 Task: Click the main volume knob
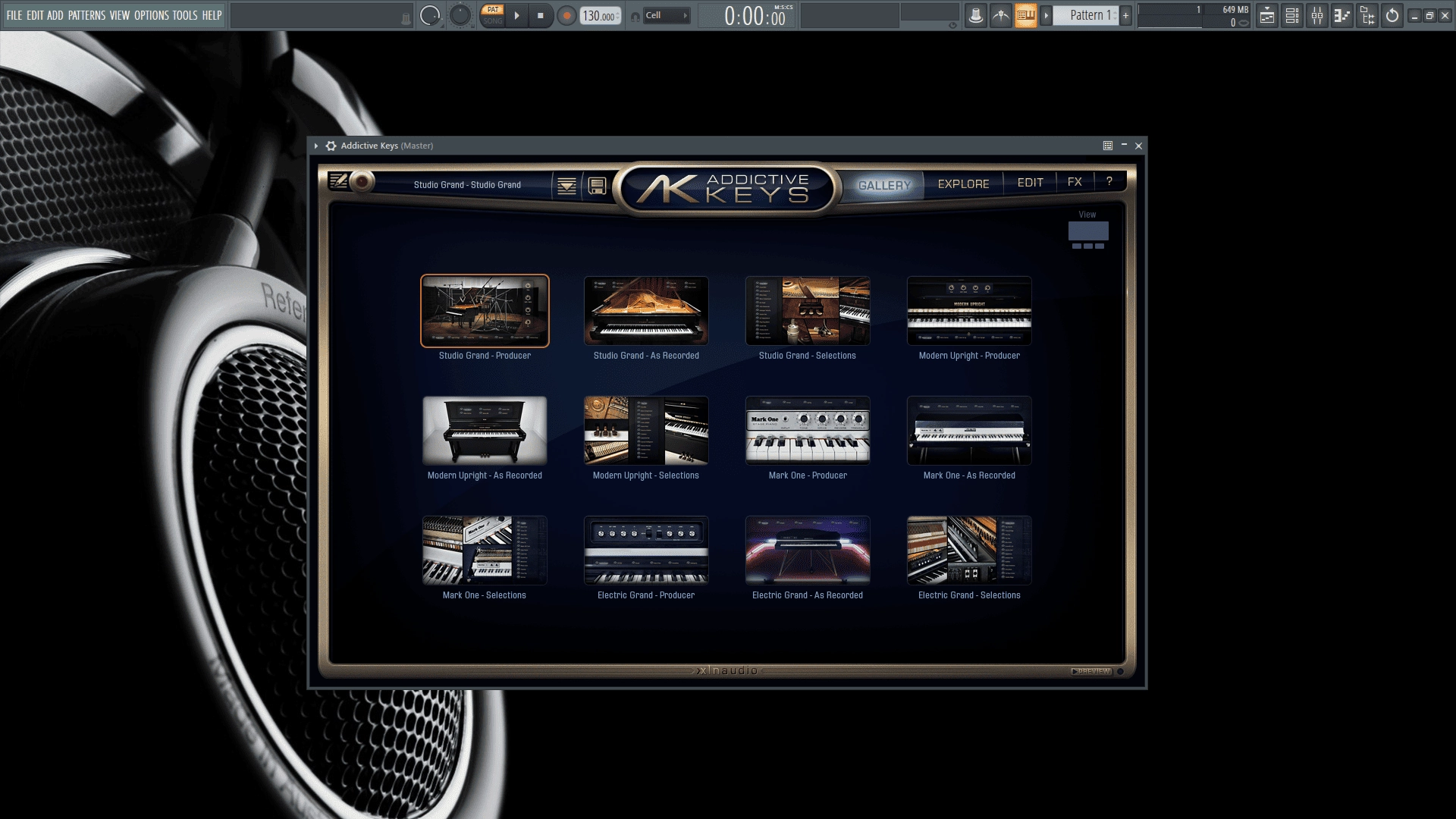point(430,15)
